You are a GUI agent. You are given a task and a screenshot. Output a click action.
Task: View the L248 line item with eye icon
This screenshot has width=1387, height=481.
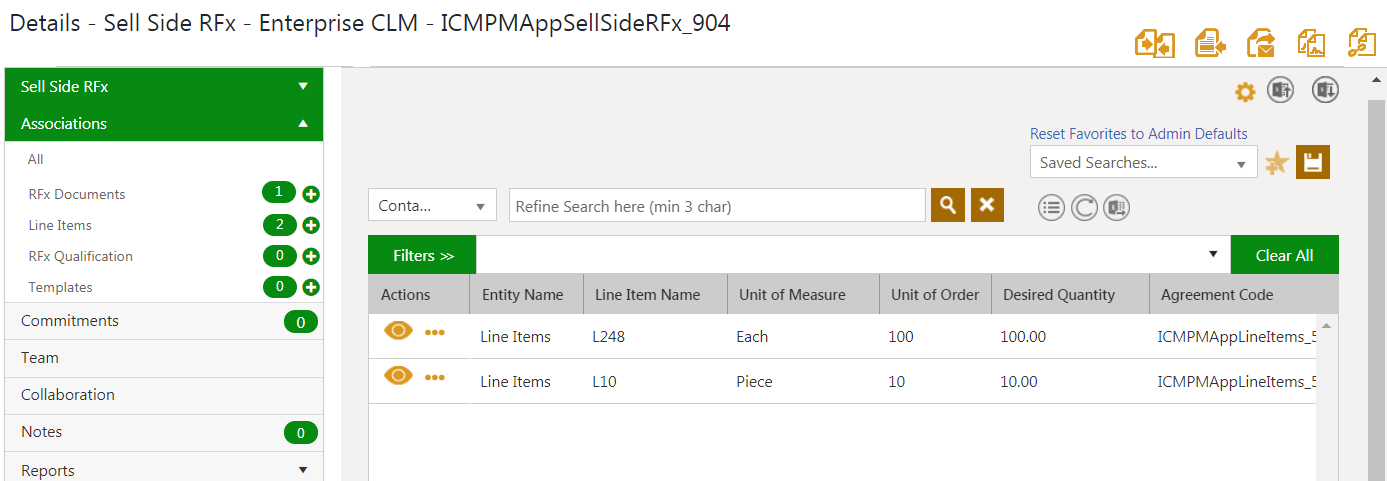(x=398, y=331)
